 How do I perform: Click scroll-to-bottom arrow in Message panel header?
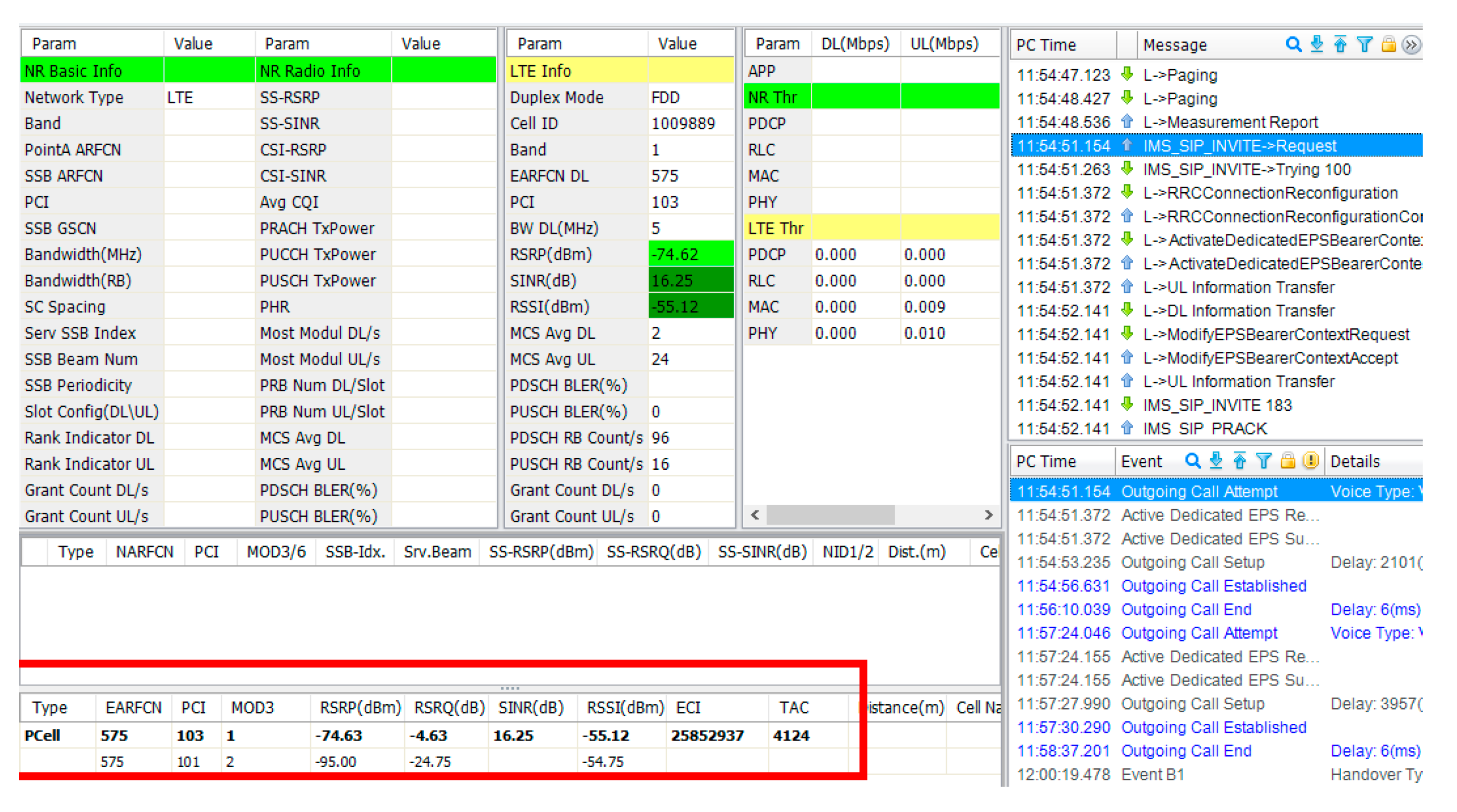[x=1316, y=44]
